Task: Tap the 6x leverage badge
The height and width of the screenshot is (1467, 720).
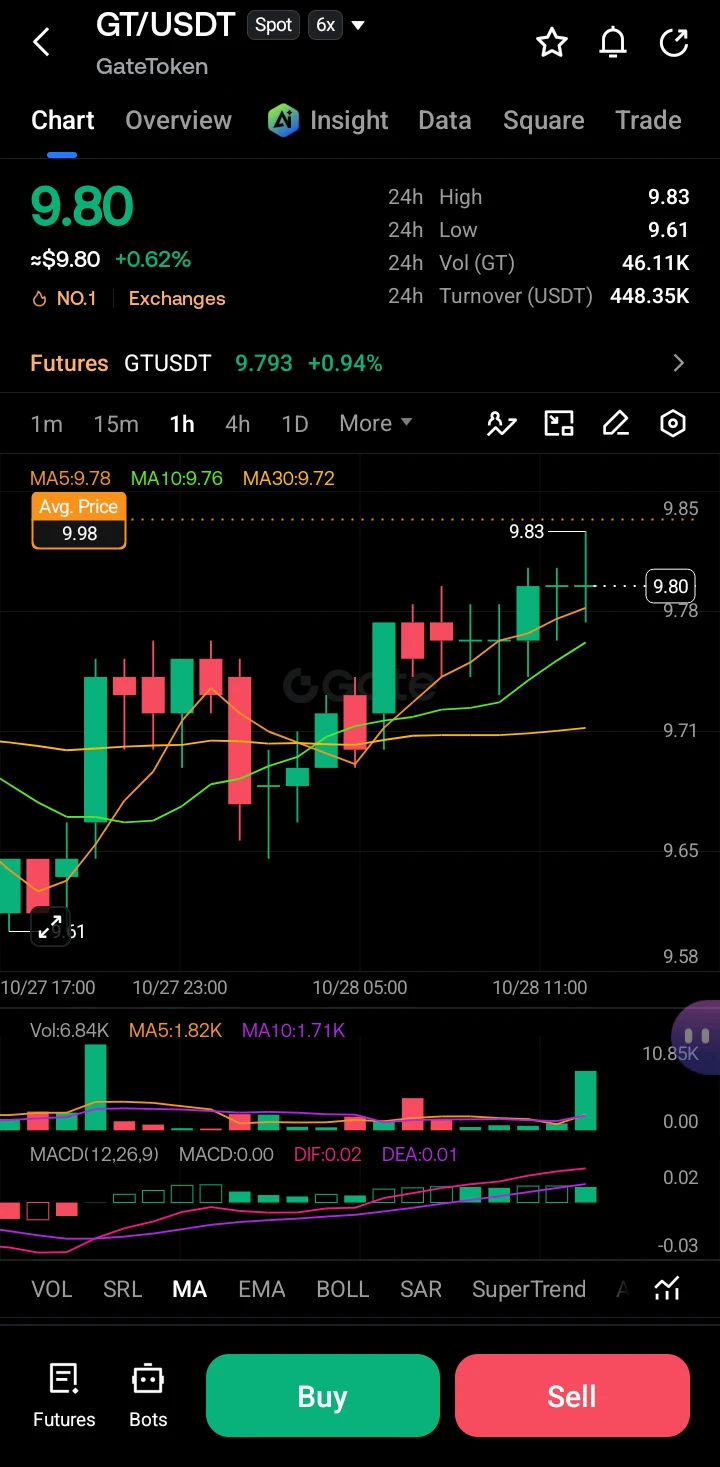Action: pyautogui.click(x=326, y=25)
